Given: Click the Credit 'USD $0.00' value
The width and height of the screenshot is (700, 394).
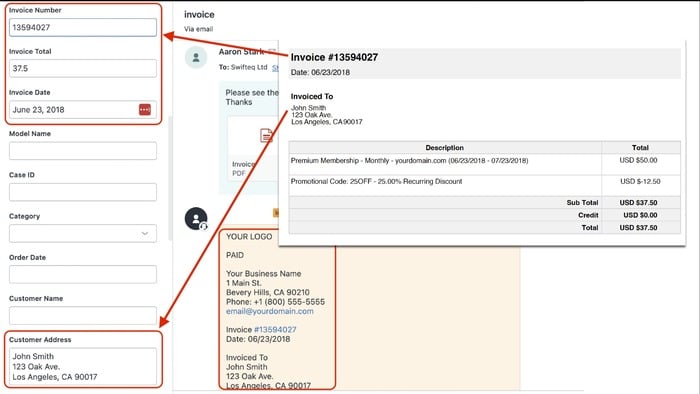Looking at the screenshot, I should coord(640,215).
